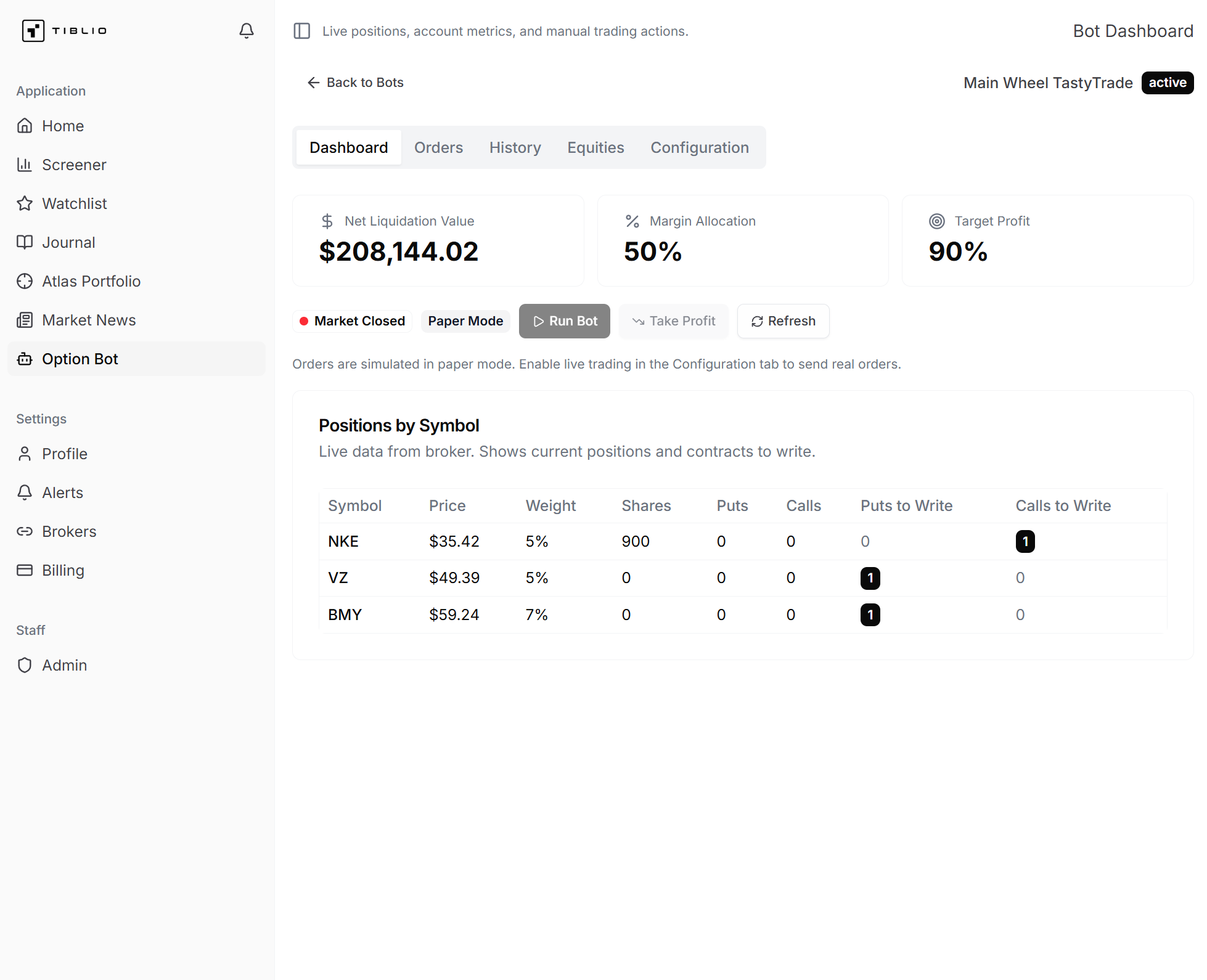The width and height of the screenshot is (1207, 980).
Task: Click the Refresh button
Action: pyautogui.click(x=783, y=321)
